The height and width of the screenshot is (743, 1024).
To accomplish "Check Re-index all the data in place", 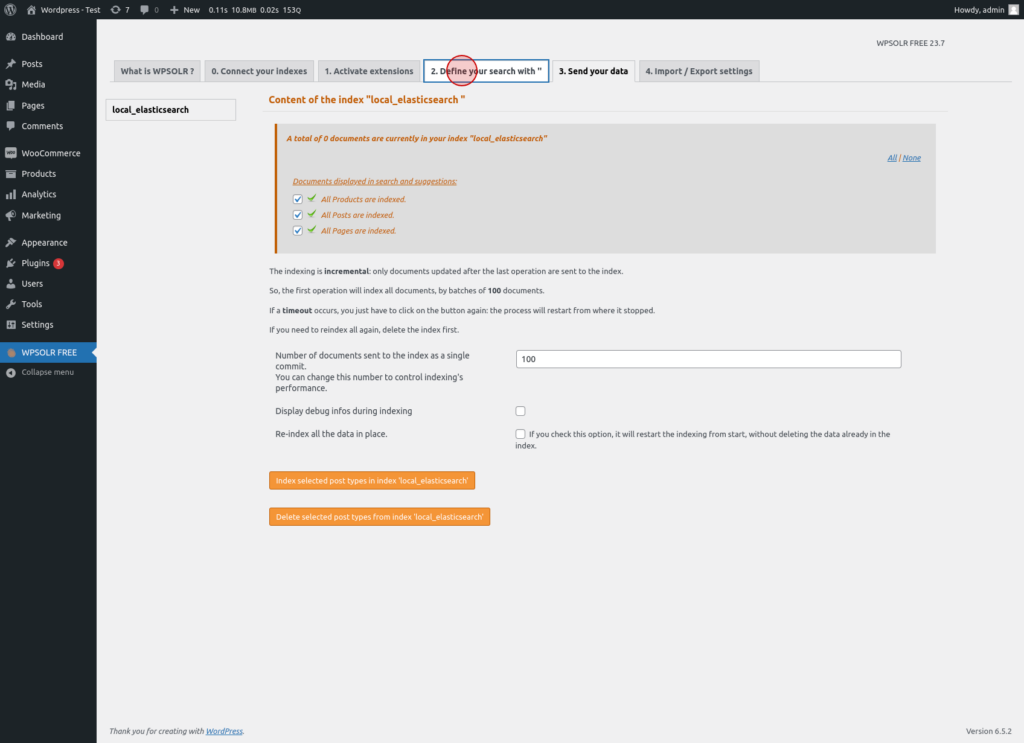I will (x=520, y=434).
